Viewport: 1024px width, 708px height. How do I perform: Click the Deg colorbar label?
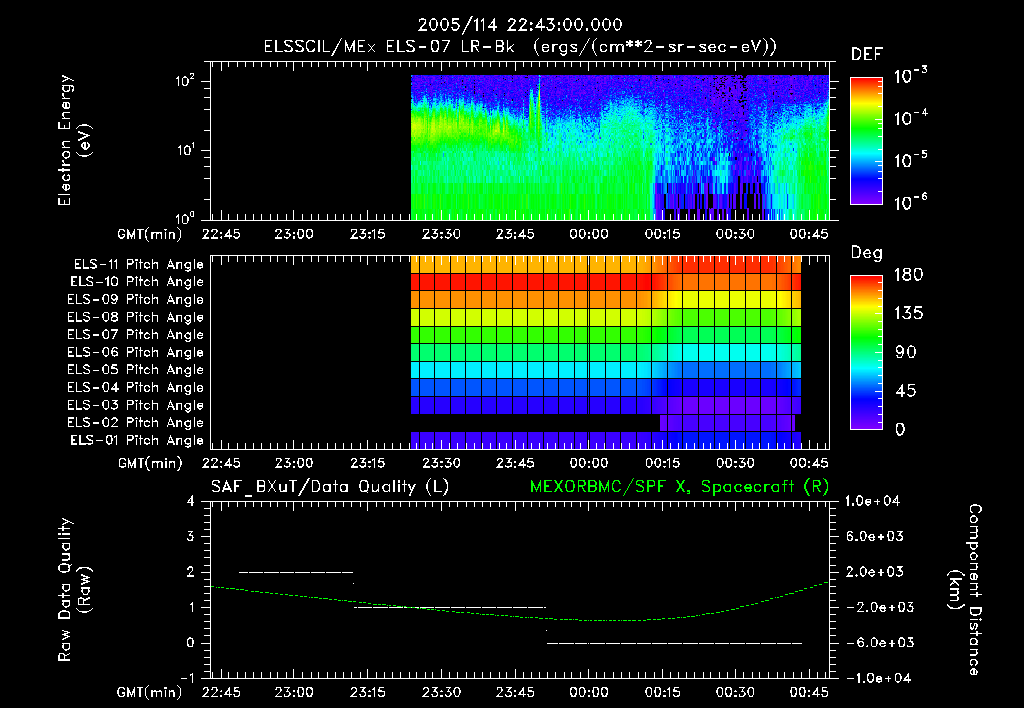[x=867, y=253]
